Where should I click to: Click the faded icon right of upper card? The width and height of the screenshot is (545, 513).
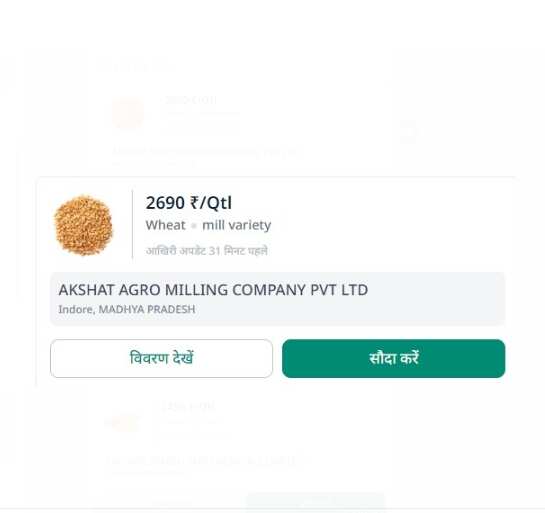pyautogui.click(x=408, y=131)
